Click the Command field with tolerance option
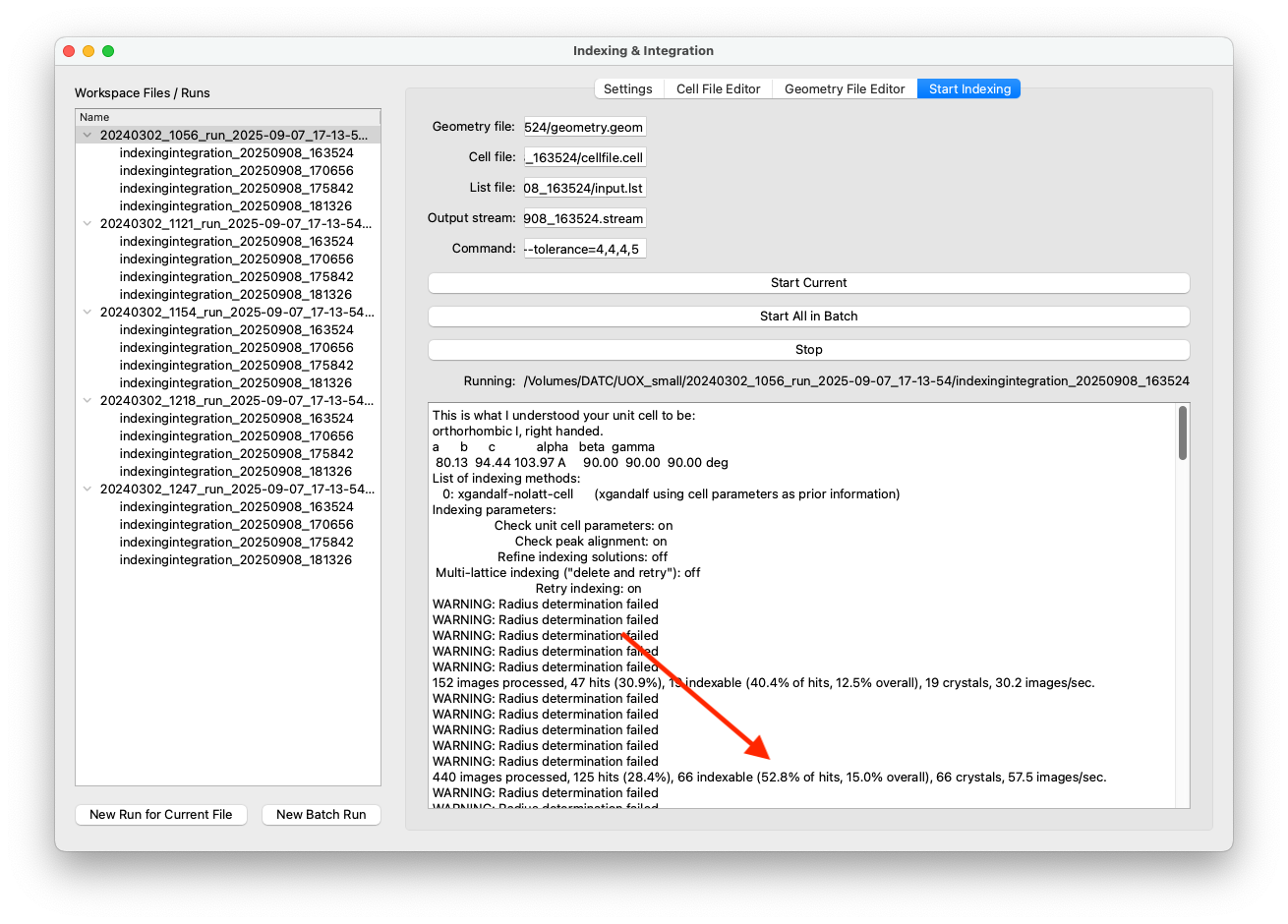Viewport: 1288px width, 924px height. tap(585, 249)
